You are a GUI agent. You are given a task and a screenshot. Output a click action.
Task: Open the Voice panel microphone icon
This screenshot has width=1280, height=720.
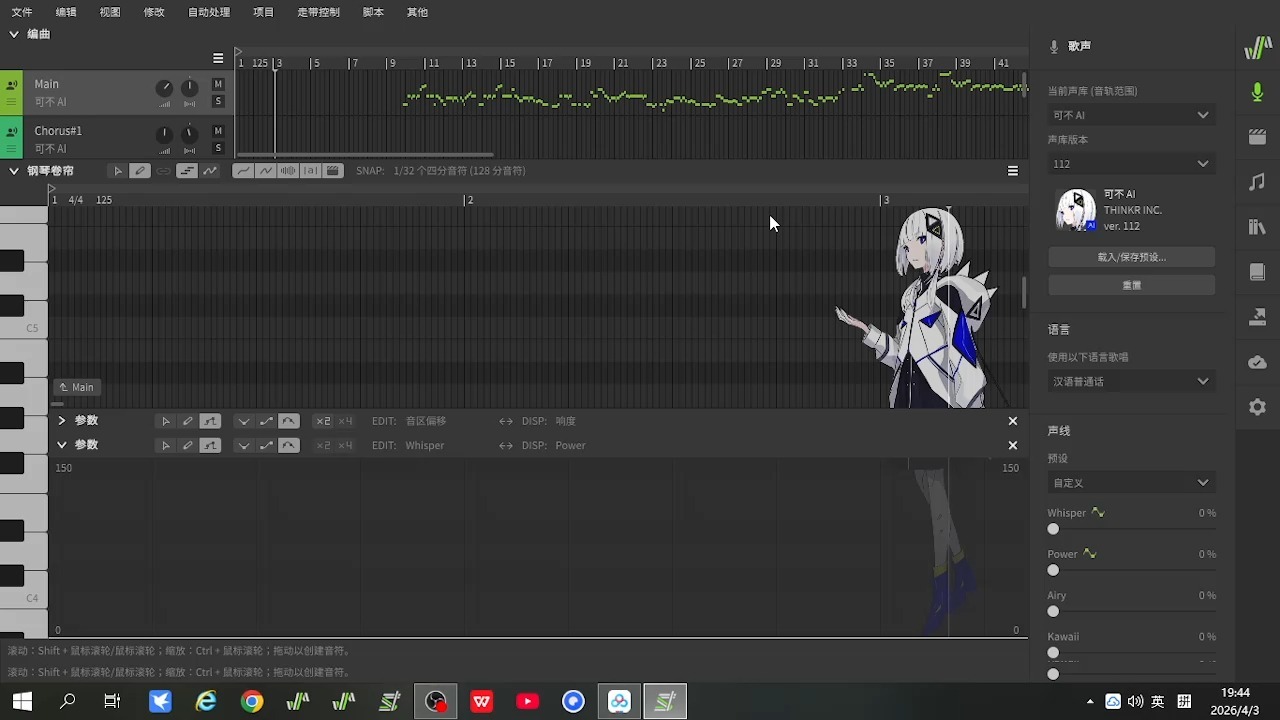tap(1257, 92)
